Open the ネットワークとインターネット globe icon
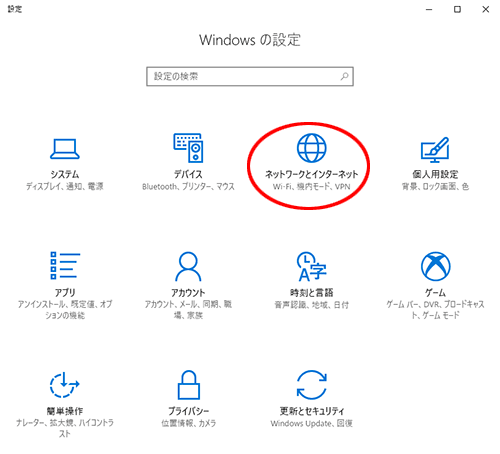 312,148
